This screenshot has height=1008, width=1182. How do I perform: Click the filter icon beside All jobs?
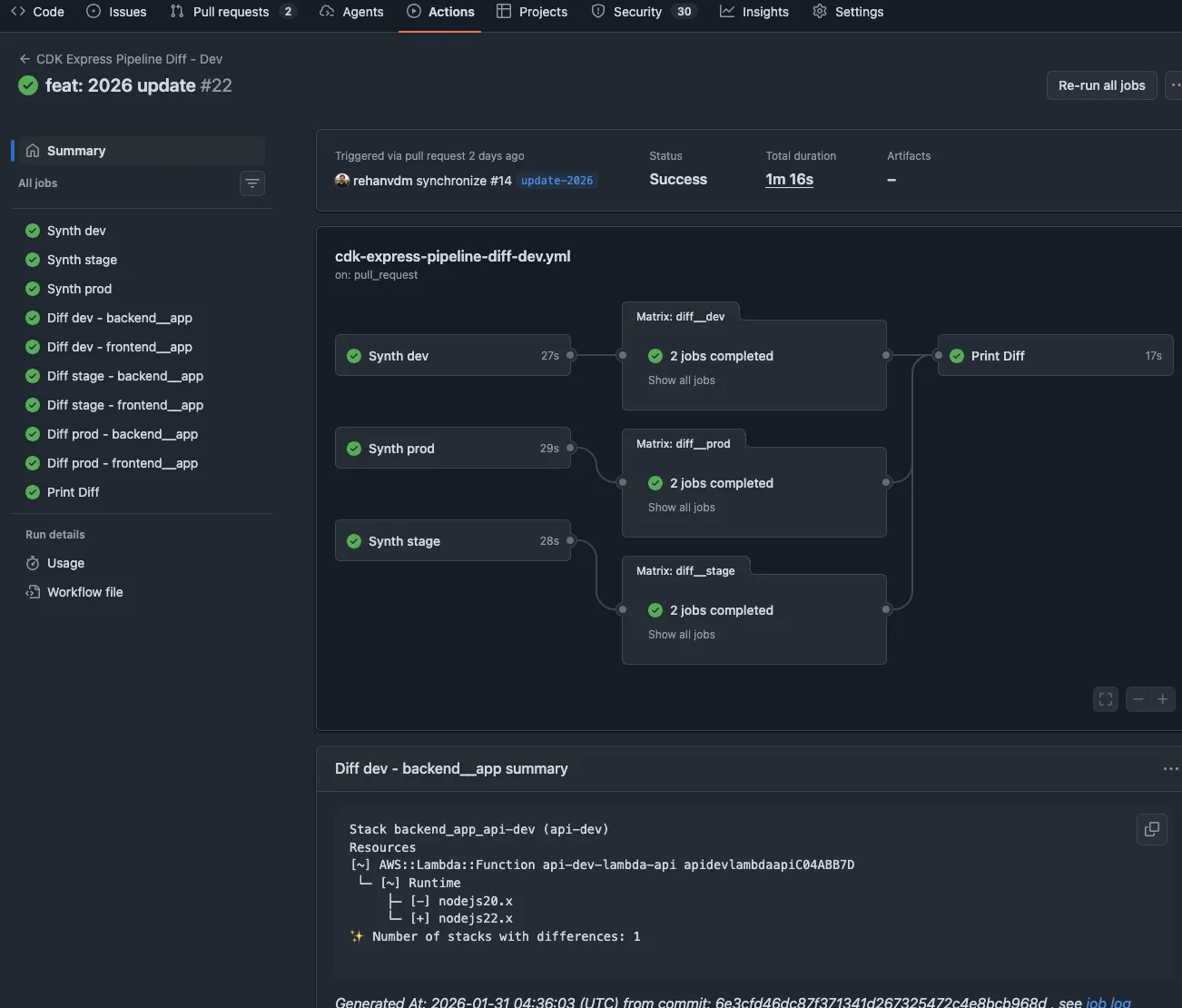251,183
